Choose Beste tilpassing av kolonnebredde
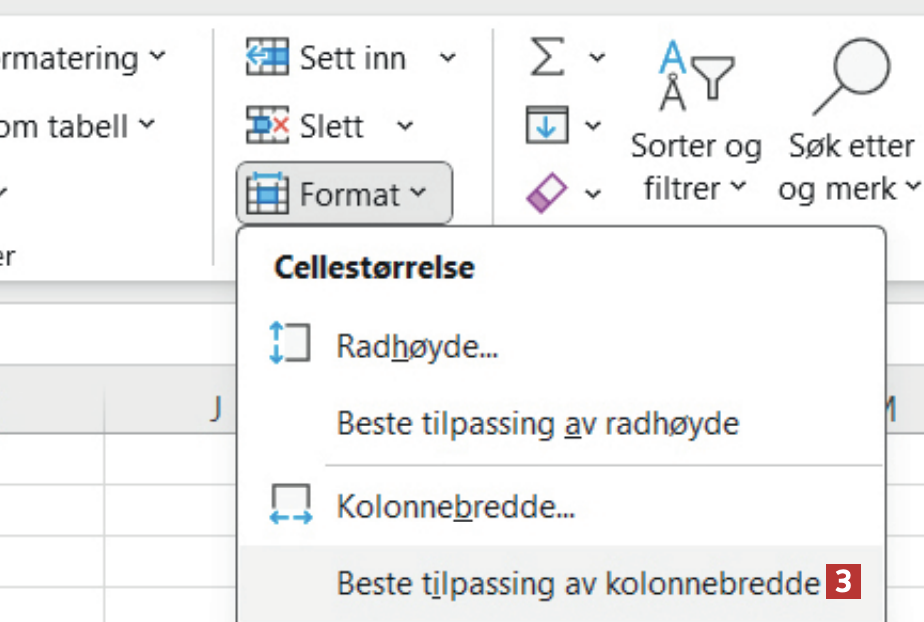924x622 pixels. pyautogui.click(x=577, y=583)
